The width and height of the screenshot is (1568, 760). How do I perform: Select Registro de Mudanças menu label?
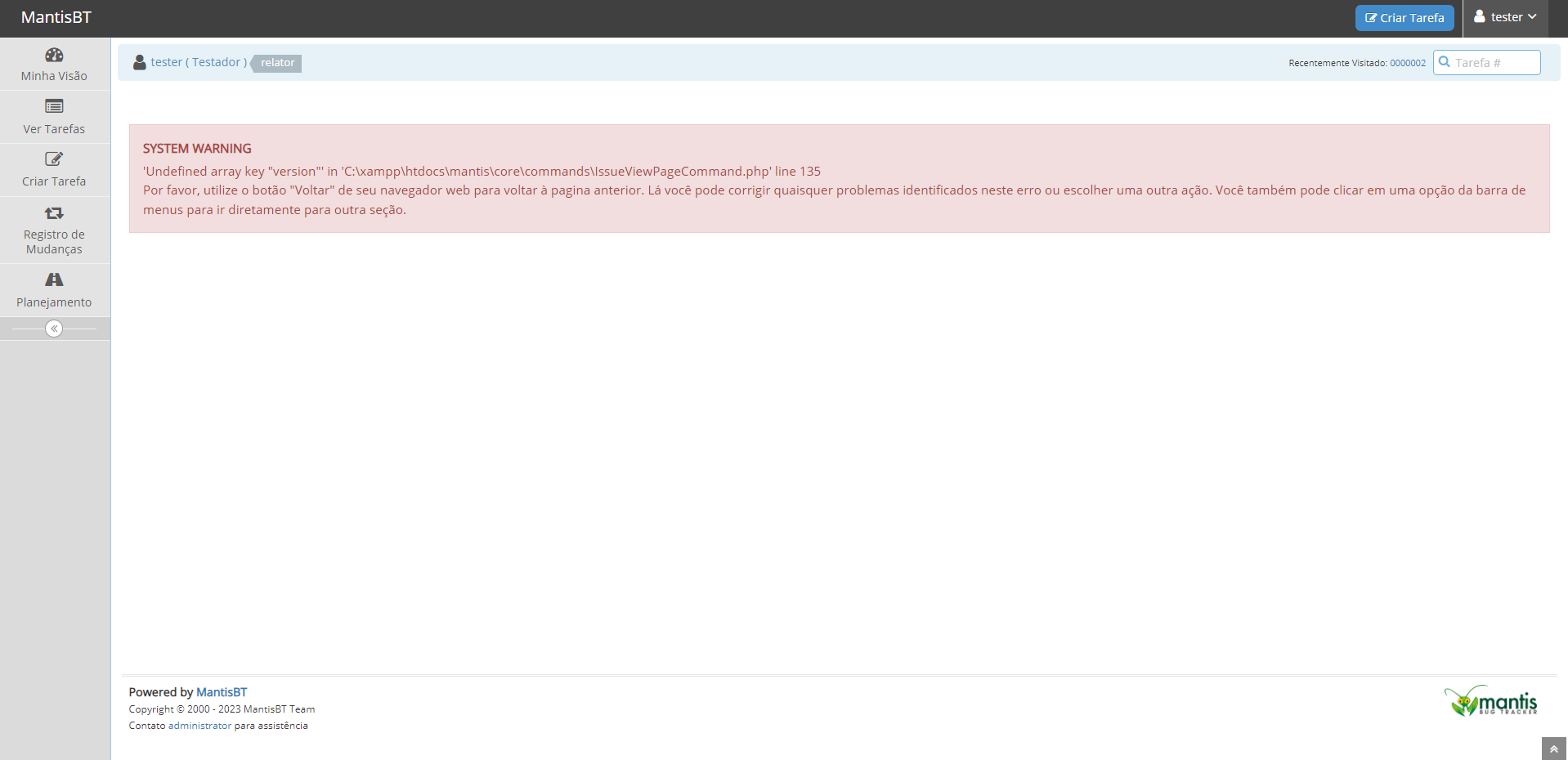(54, 242)
